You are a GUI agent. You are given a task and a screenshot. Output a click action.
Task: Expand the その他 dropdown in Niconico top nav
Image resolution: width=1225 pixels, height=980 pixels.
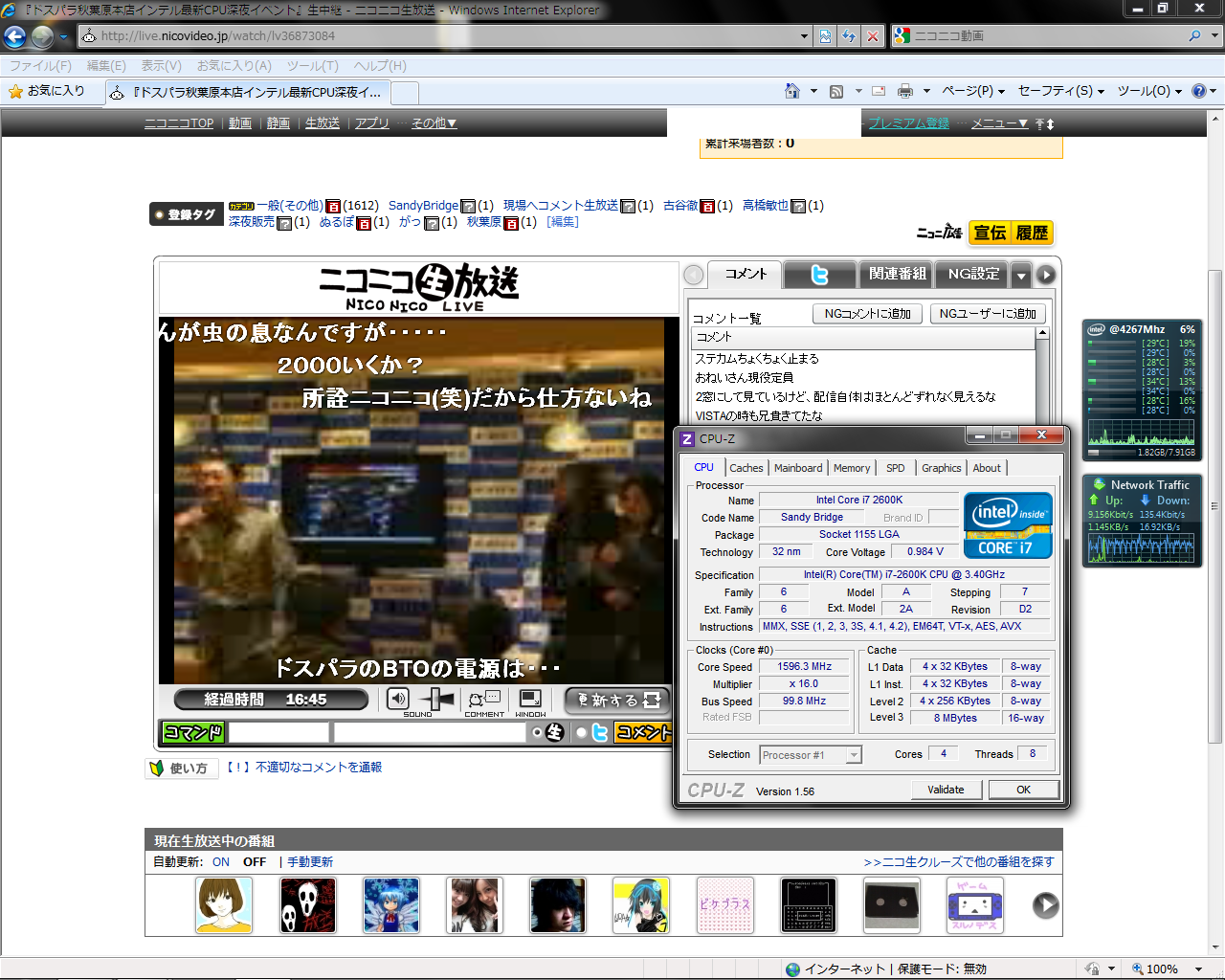coord(434,123)
